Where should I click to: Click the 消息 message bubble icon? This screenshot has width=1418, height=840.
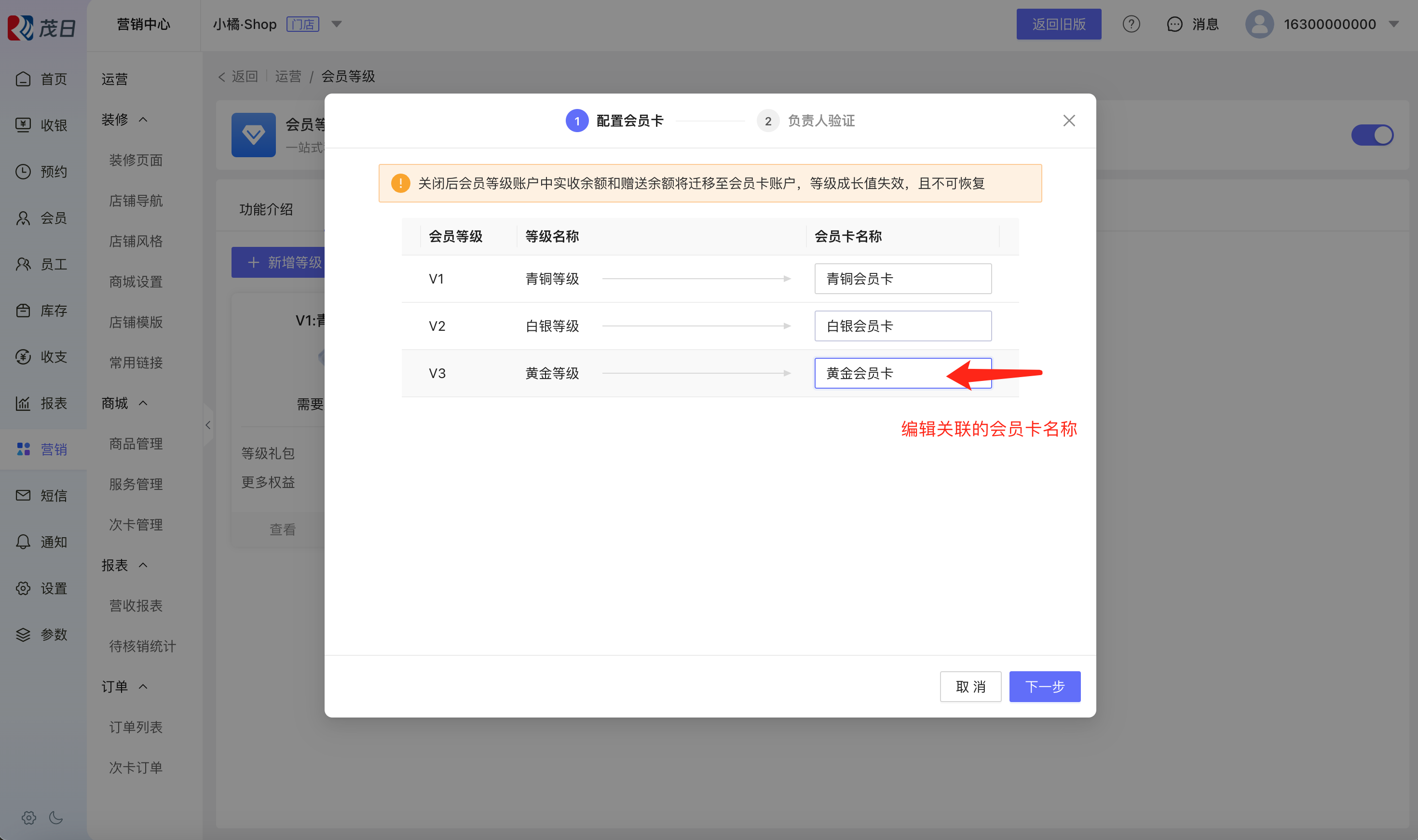1174,24
